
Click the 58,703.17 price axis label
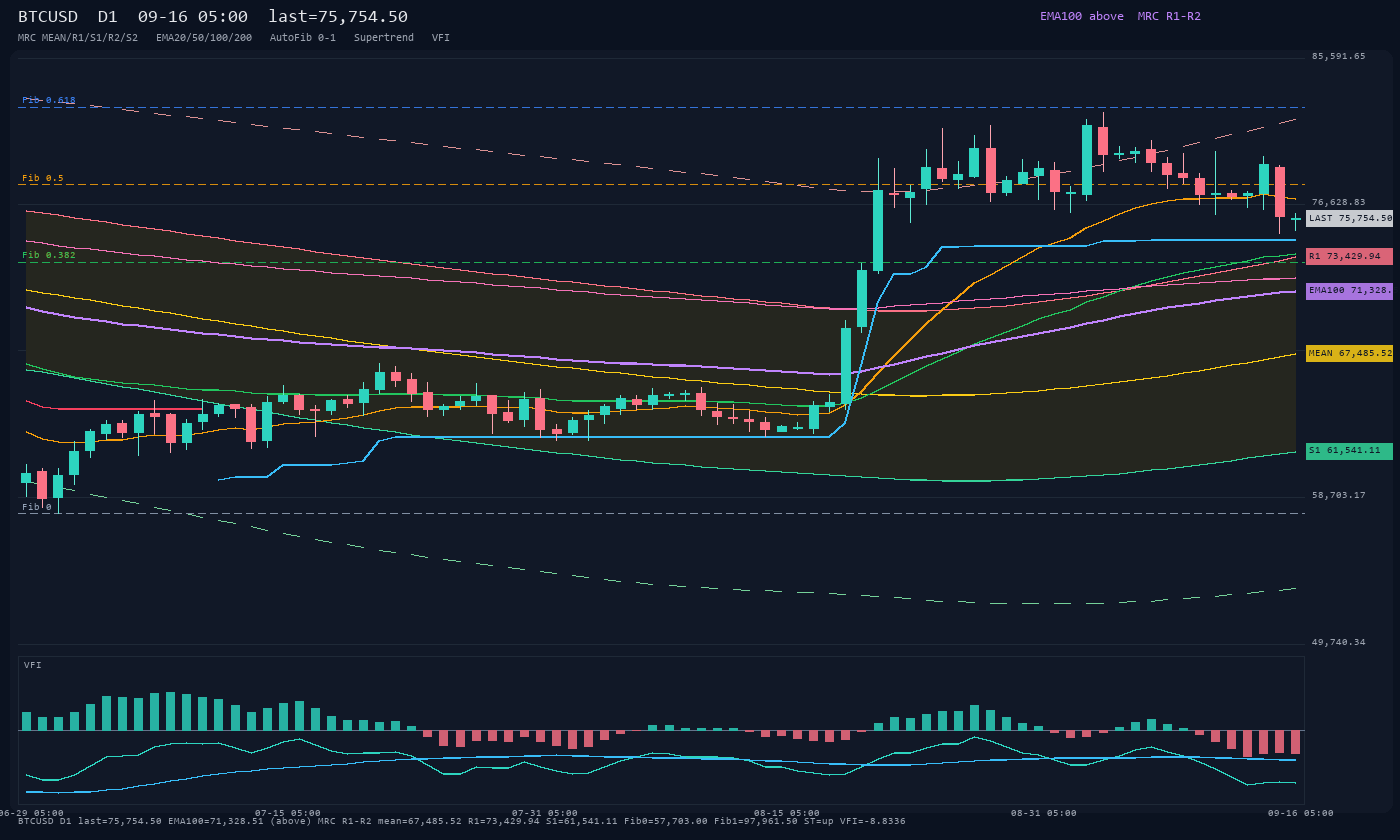click(x=1338, y=495)
